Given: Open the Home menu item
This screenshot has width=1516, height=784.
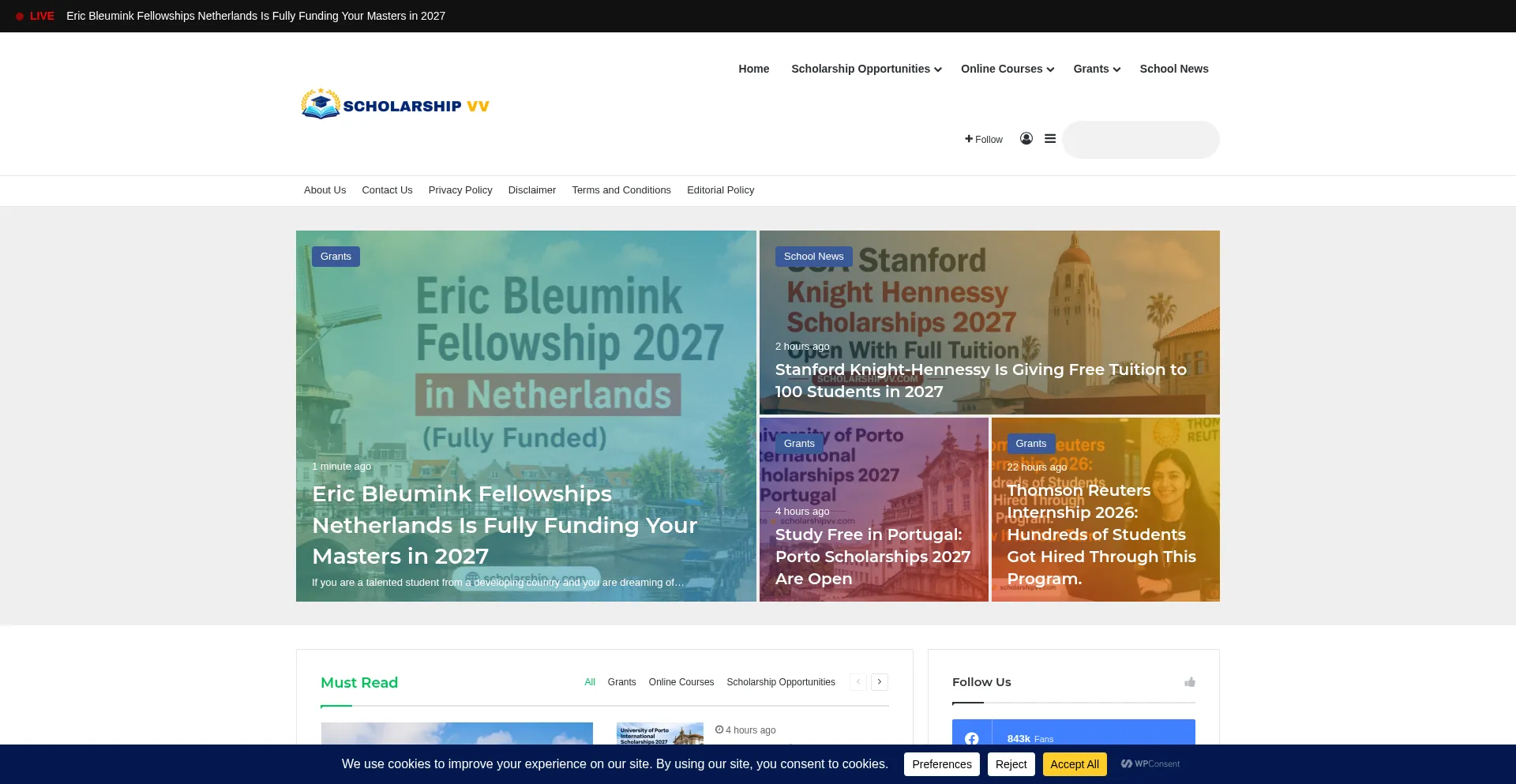Looking at the screenshot, I should tap(754, 69).
